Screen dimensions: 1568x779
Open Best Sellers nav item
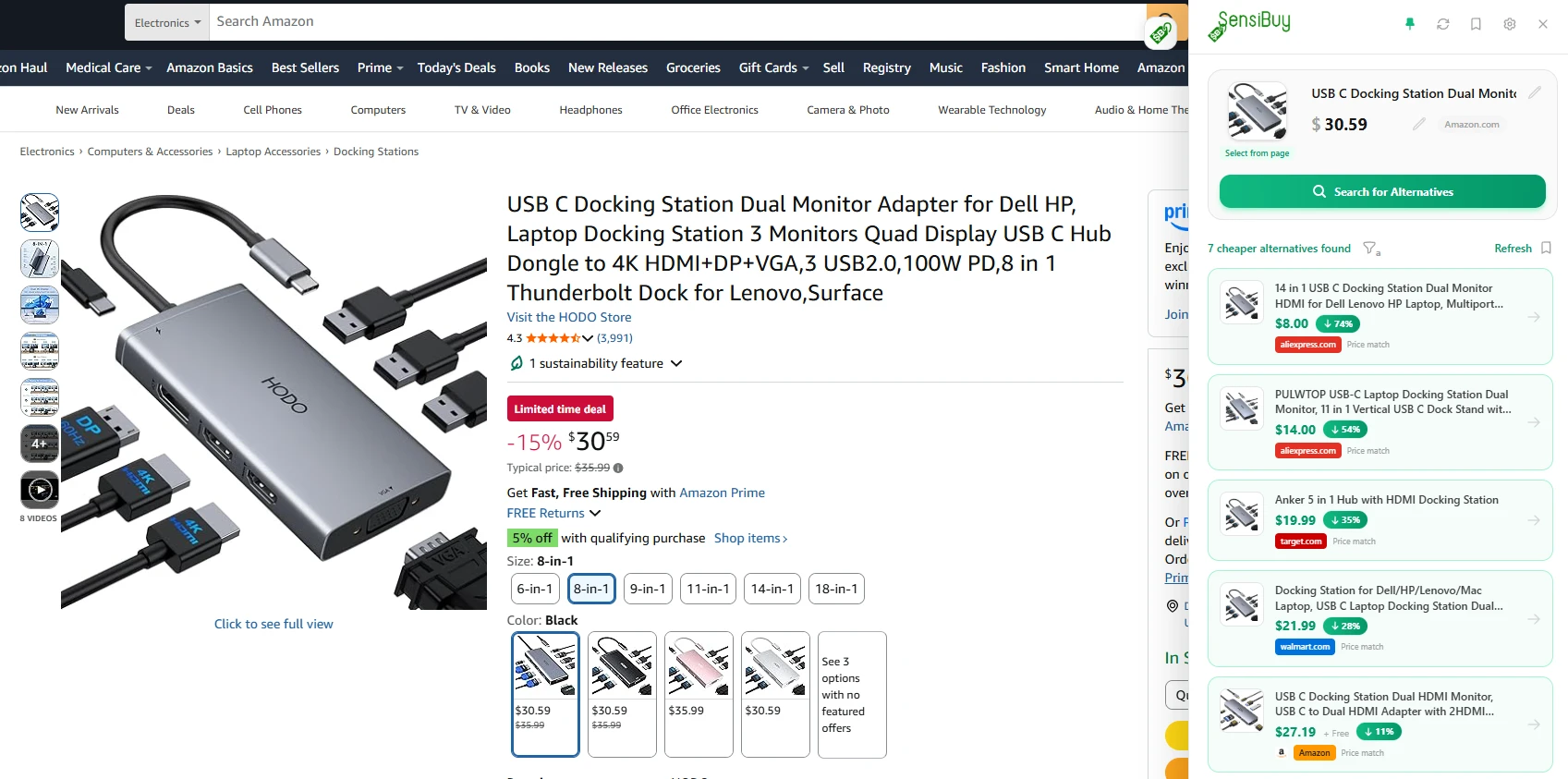pyautogui.click(x=305, y=67)
